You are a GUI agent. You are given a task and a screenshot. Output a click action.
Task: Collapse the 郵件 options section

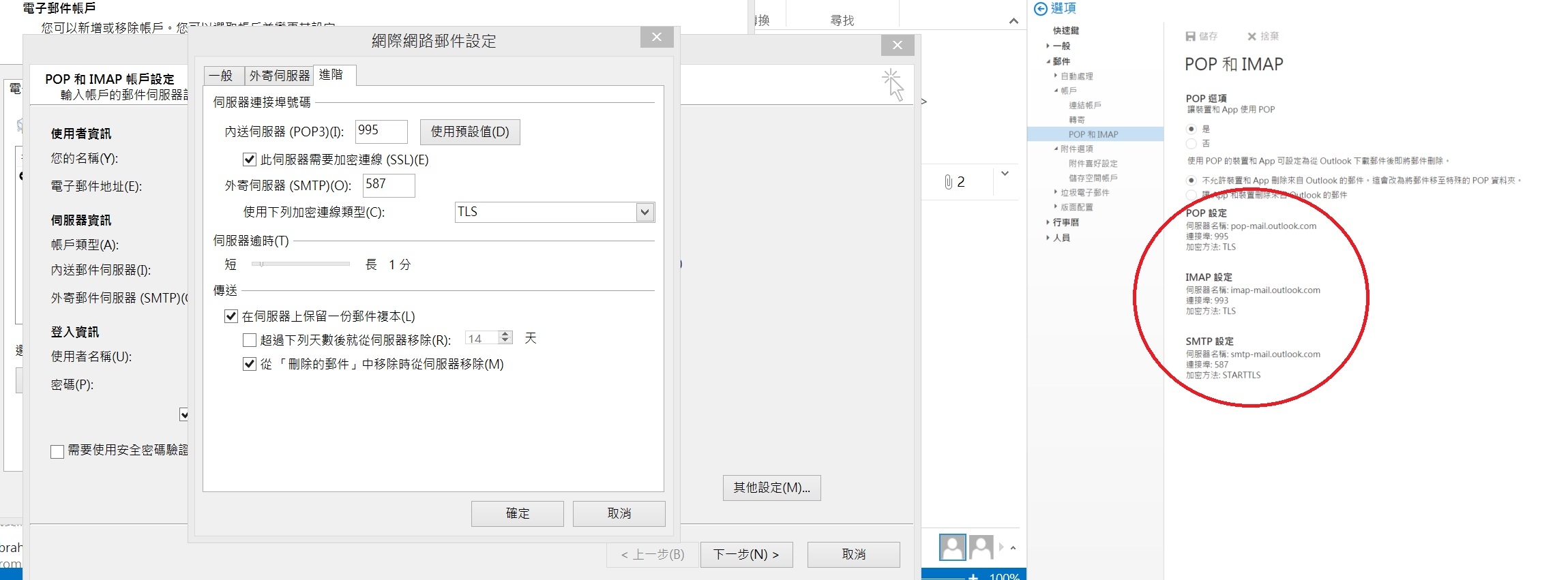pyautogui.click(x=1048, y=61)
